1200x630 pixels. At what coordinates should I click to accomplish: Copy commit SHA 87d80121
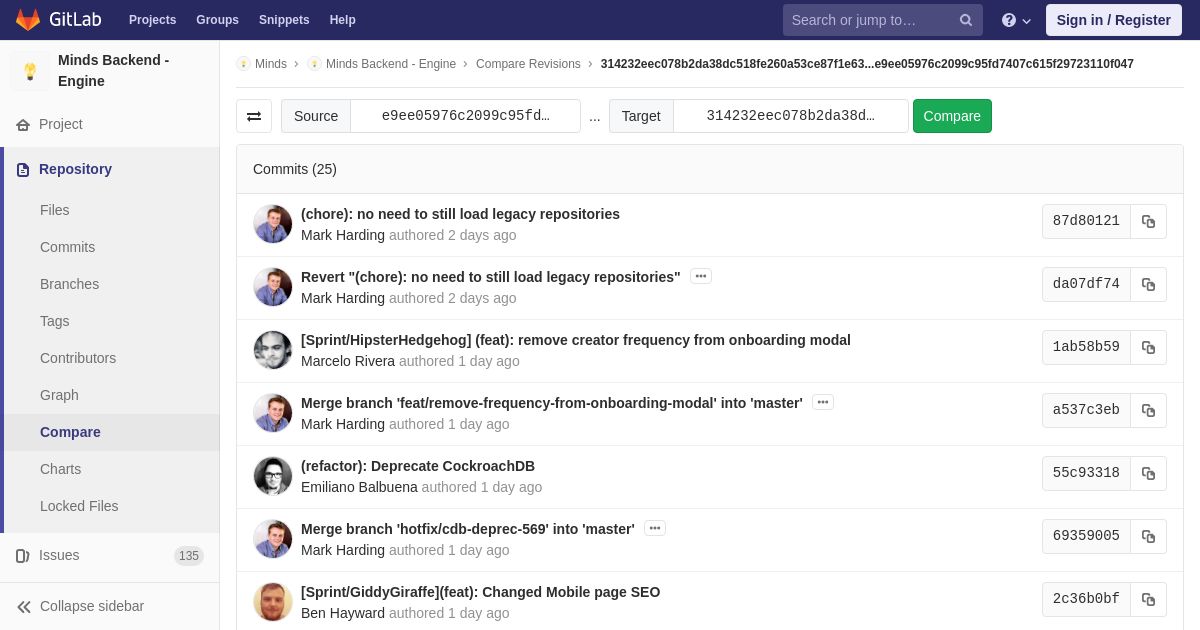tap(1148, 222)
